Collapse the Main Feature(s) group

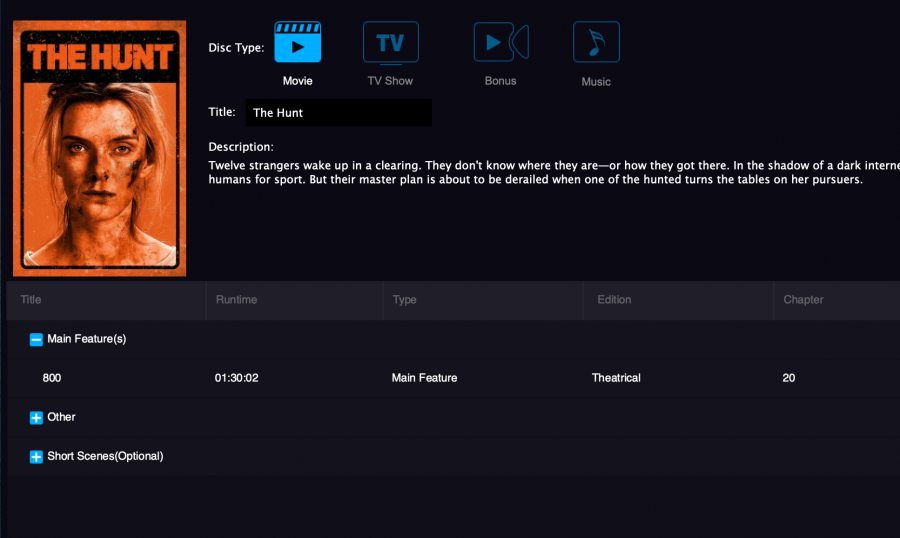coord(36,339)
